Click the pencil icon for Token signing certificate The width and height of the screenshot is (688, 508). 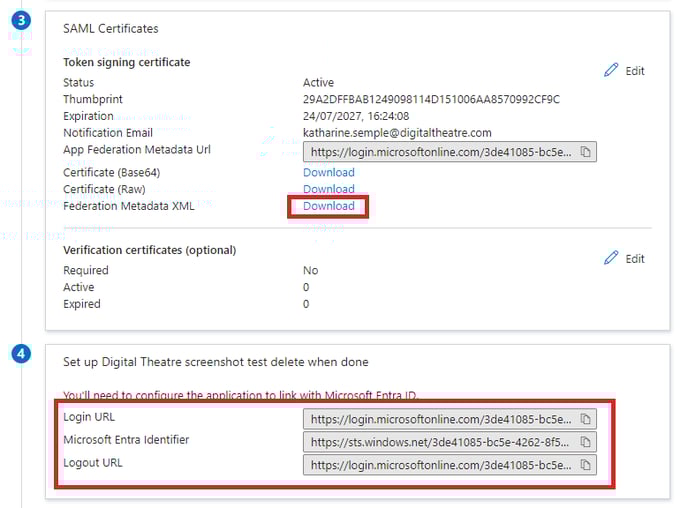click(x=611, y=70)
